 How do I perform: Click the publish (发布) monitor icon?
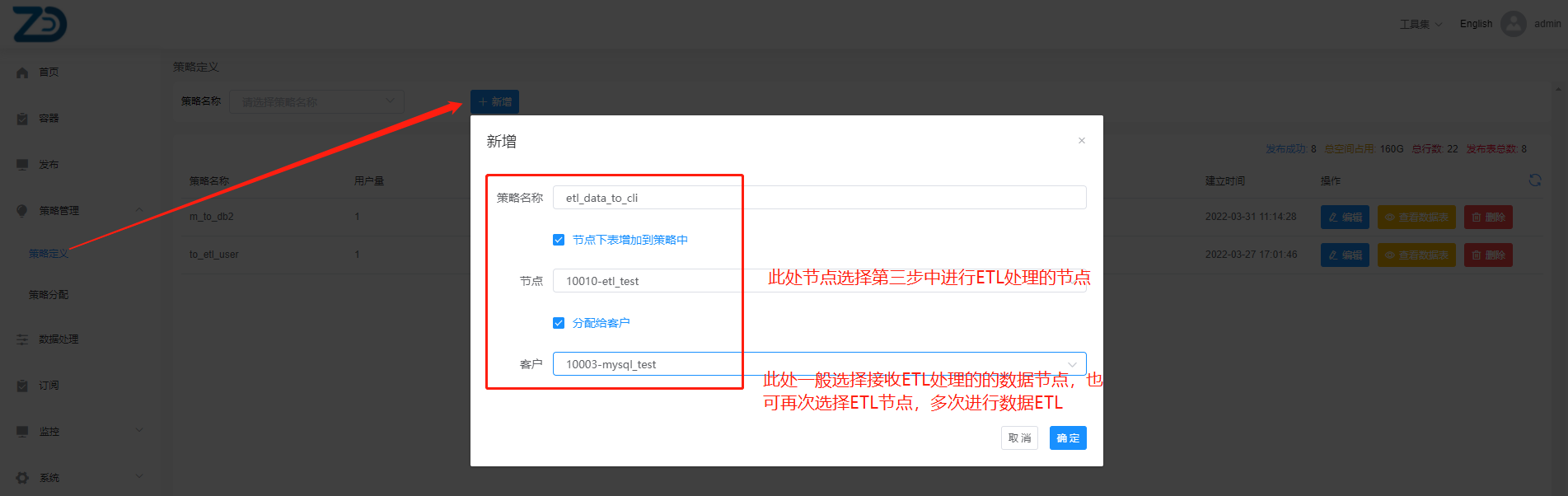pyautogui.click(x=22, y=165)
